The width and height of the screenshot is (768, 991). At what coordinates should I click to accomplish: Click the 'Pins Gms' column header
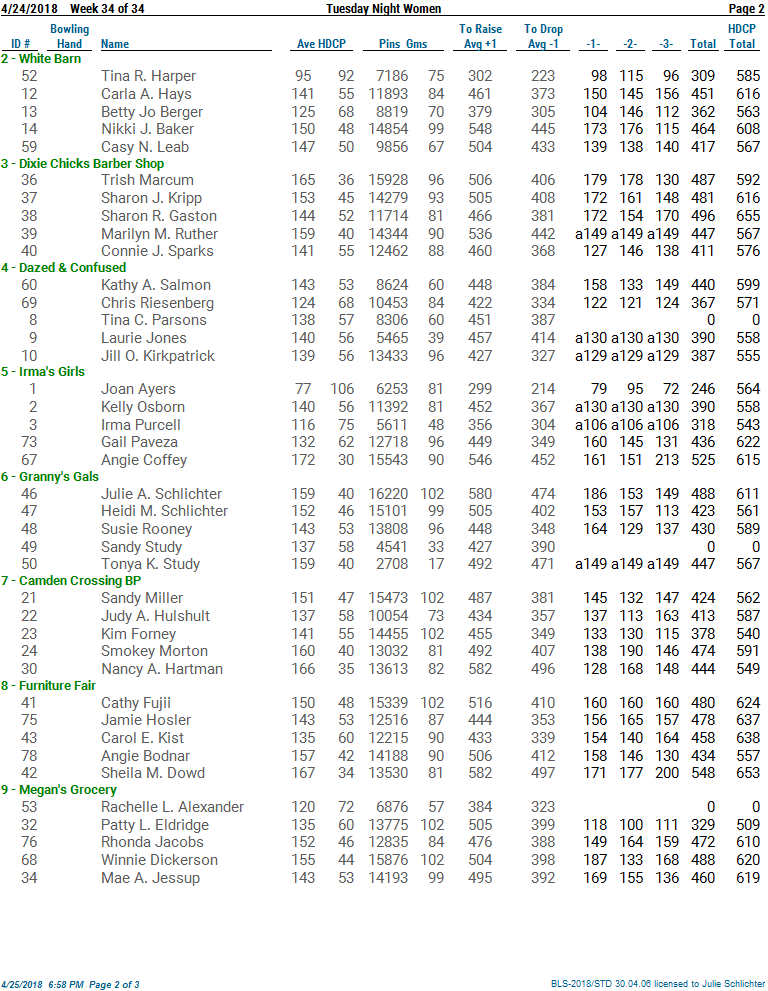pos(403,44)
